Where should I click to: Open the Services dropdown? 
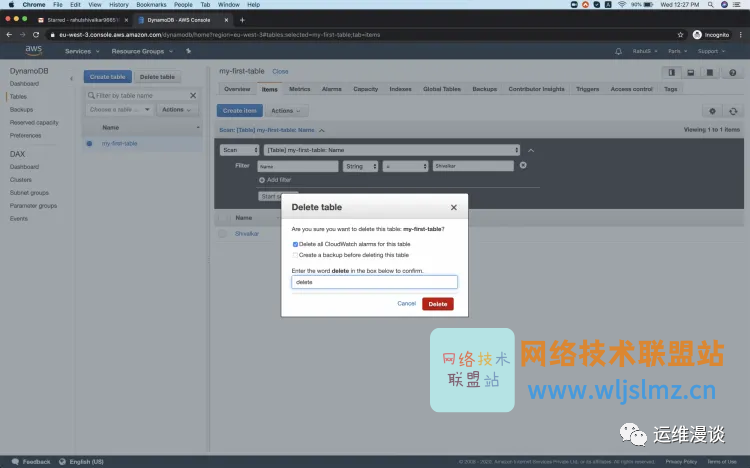click(x=82, y=51)
